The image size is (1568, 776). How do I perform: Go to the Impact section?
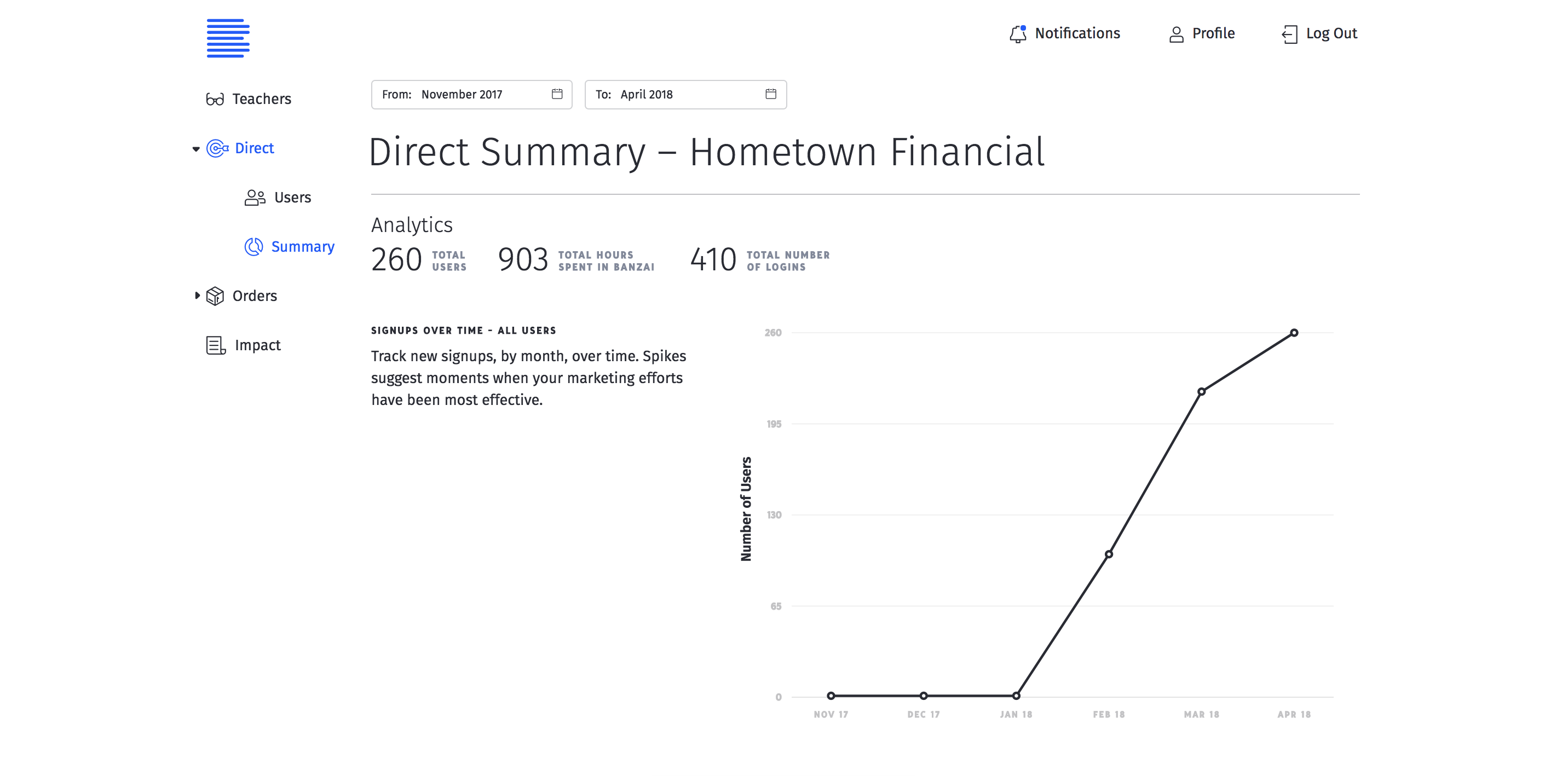[x=257, y=345]
